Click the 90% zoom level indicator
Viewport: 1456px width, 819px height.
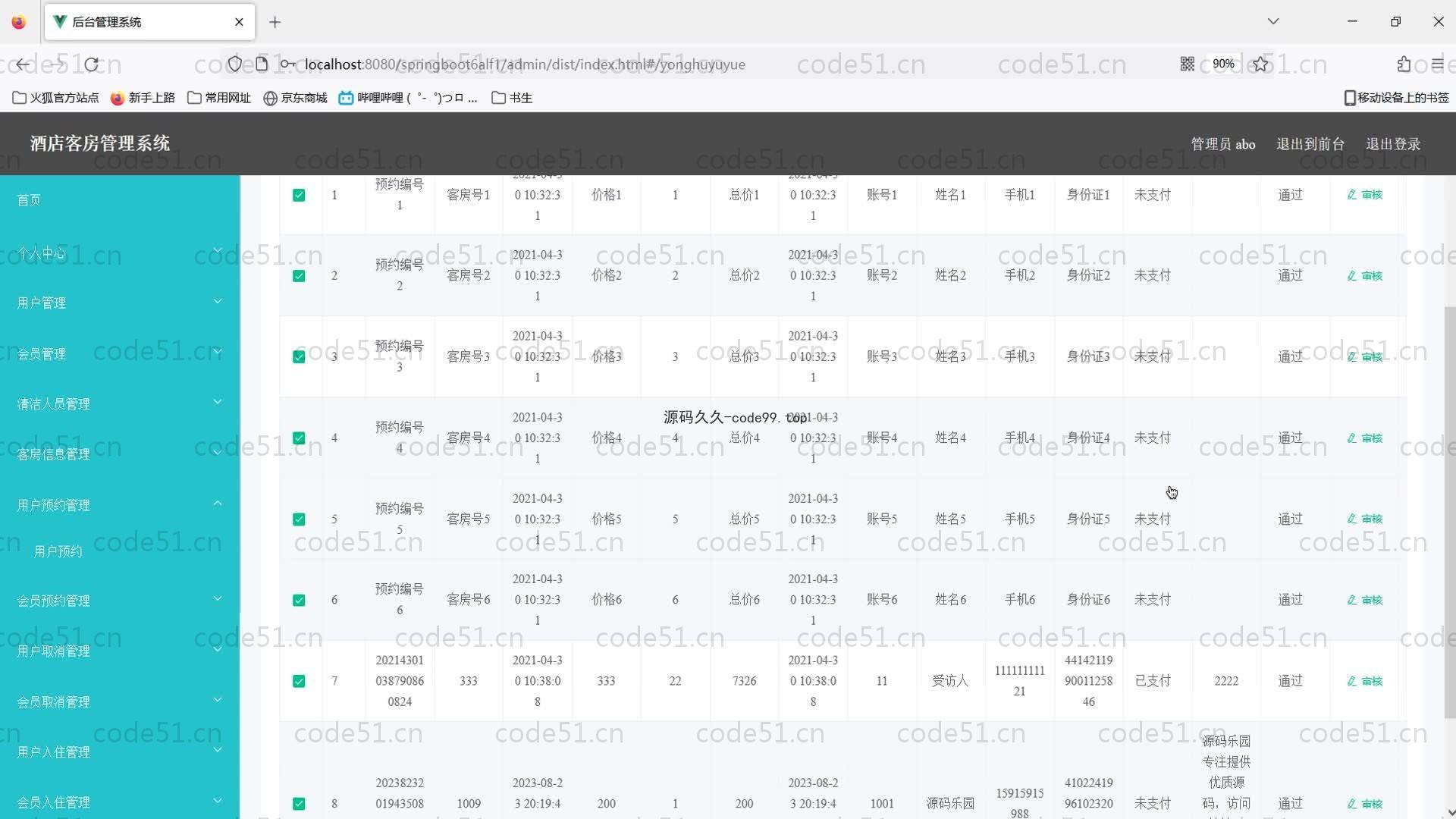(x=1223, y=64)
